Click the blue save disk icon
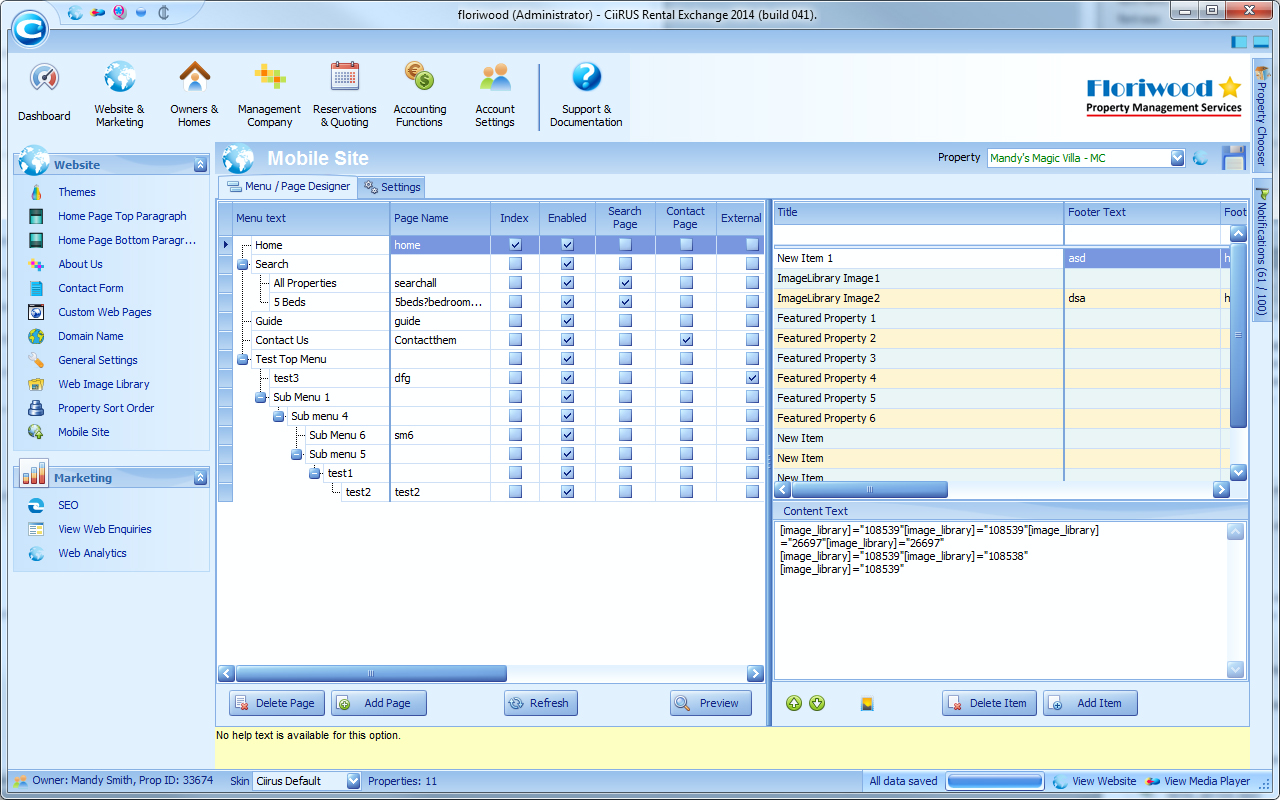Viewport: 1280px width, 800px height. pos(1234,158)
